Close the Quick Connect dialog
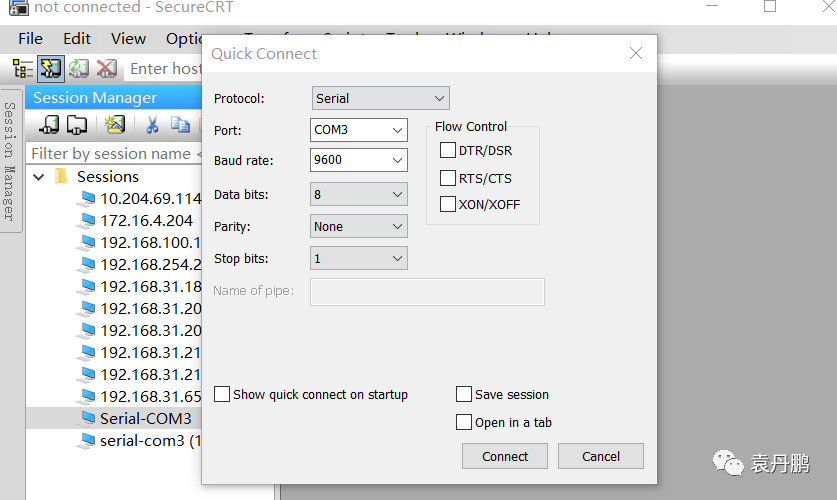 pos(636,53)
